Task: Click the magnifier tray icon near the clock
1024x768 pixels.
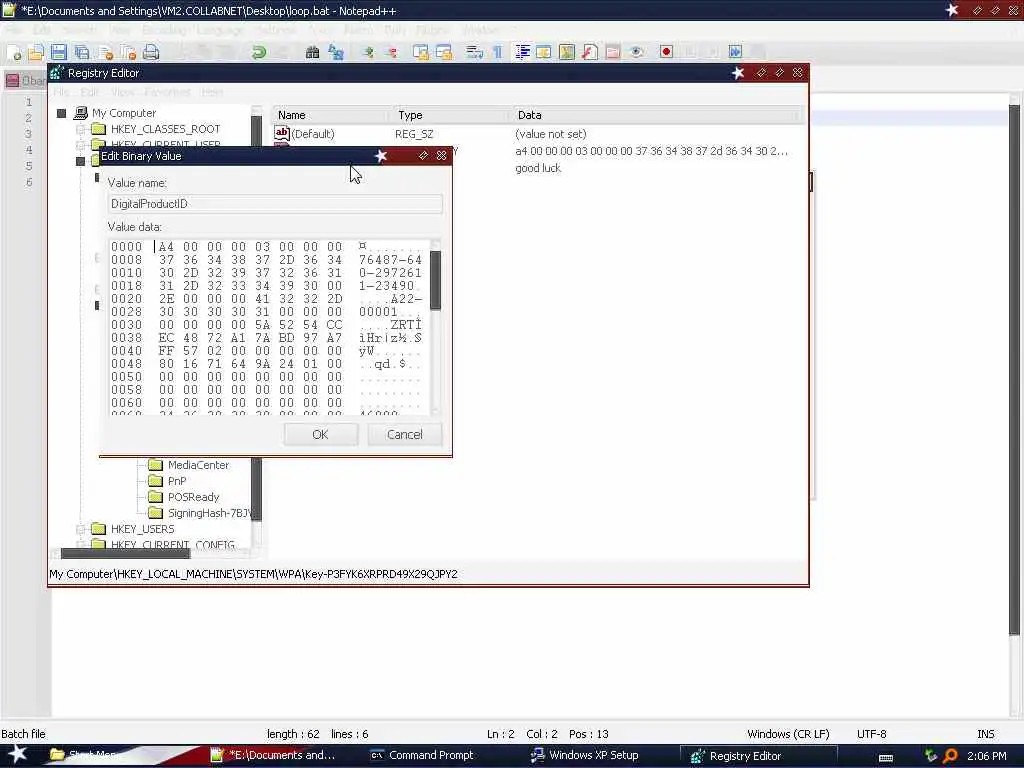Action: (x=950, y=756)
